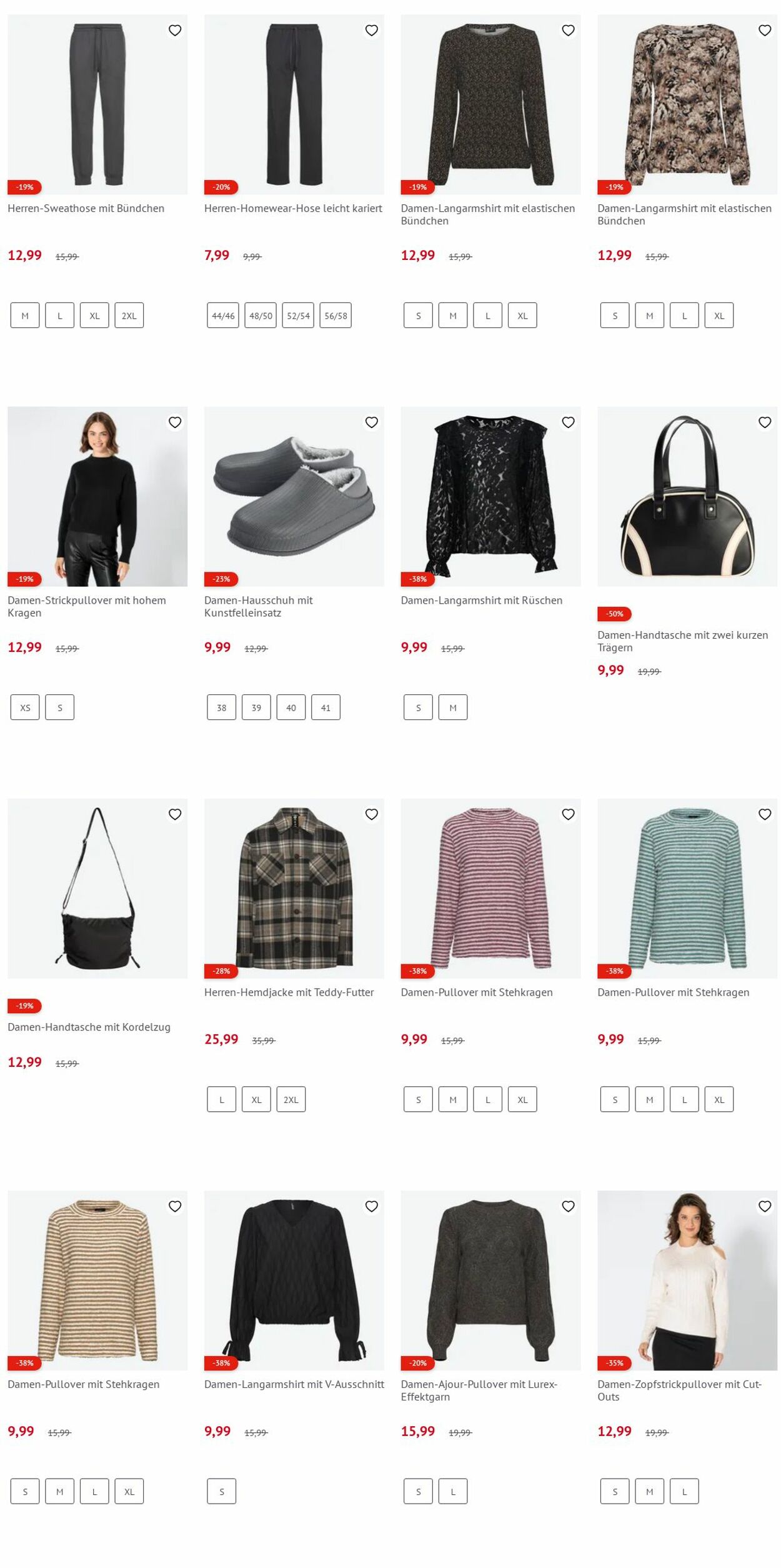Save Damen-Handtasche mit Kordelzug via heart

pos(175,814)
